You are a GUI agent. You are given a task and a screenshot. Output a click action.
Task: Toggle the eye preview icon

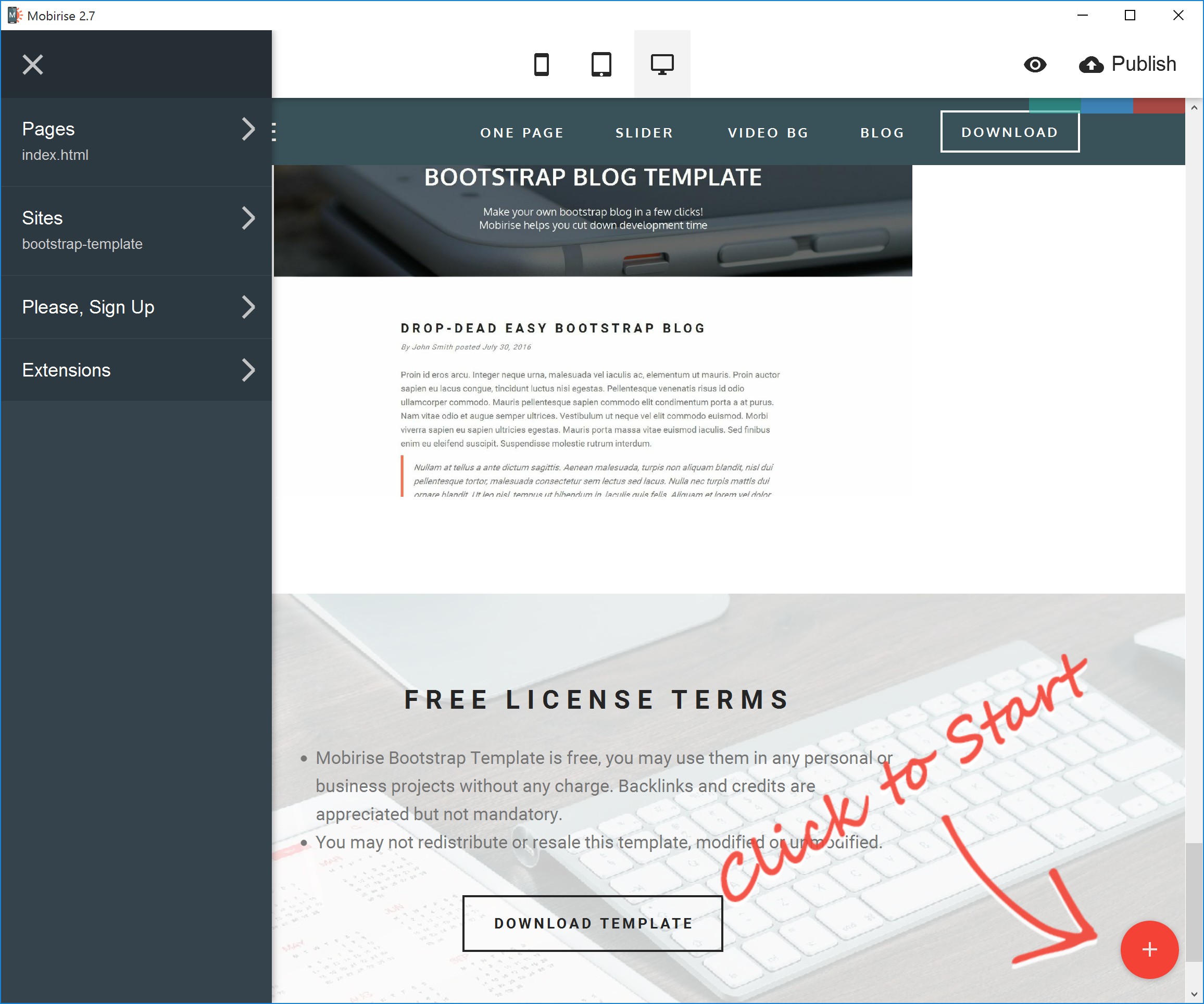(x=1037, y=64)
